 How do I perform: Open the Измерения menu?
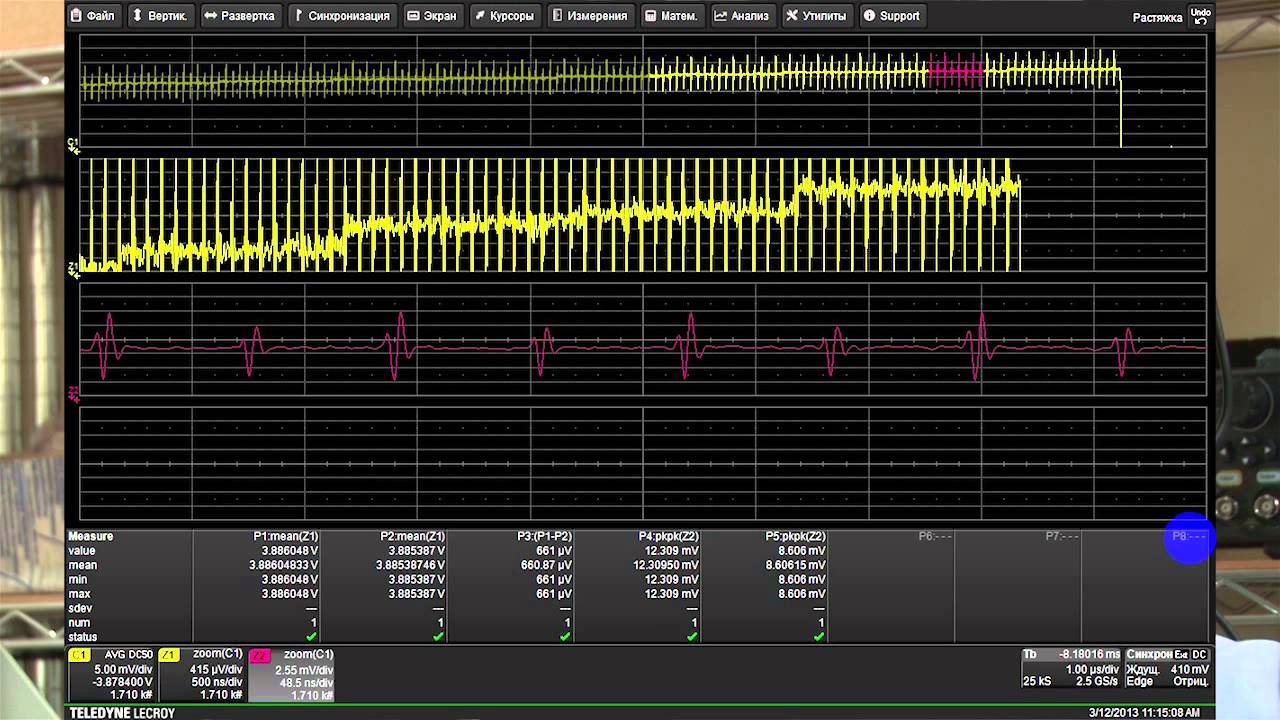(x=591, y=16)
